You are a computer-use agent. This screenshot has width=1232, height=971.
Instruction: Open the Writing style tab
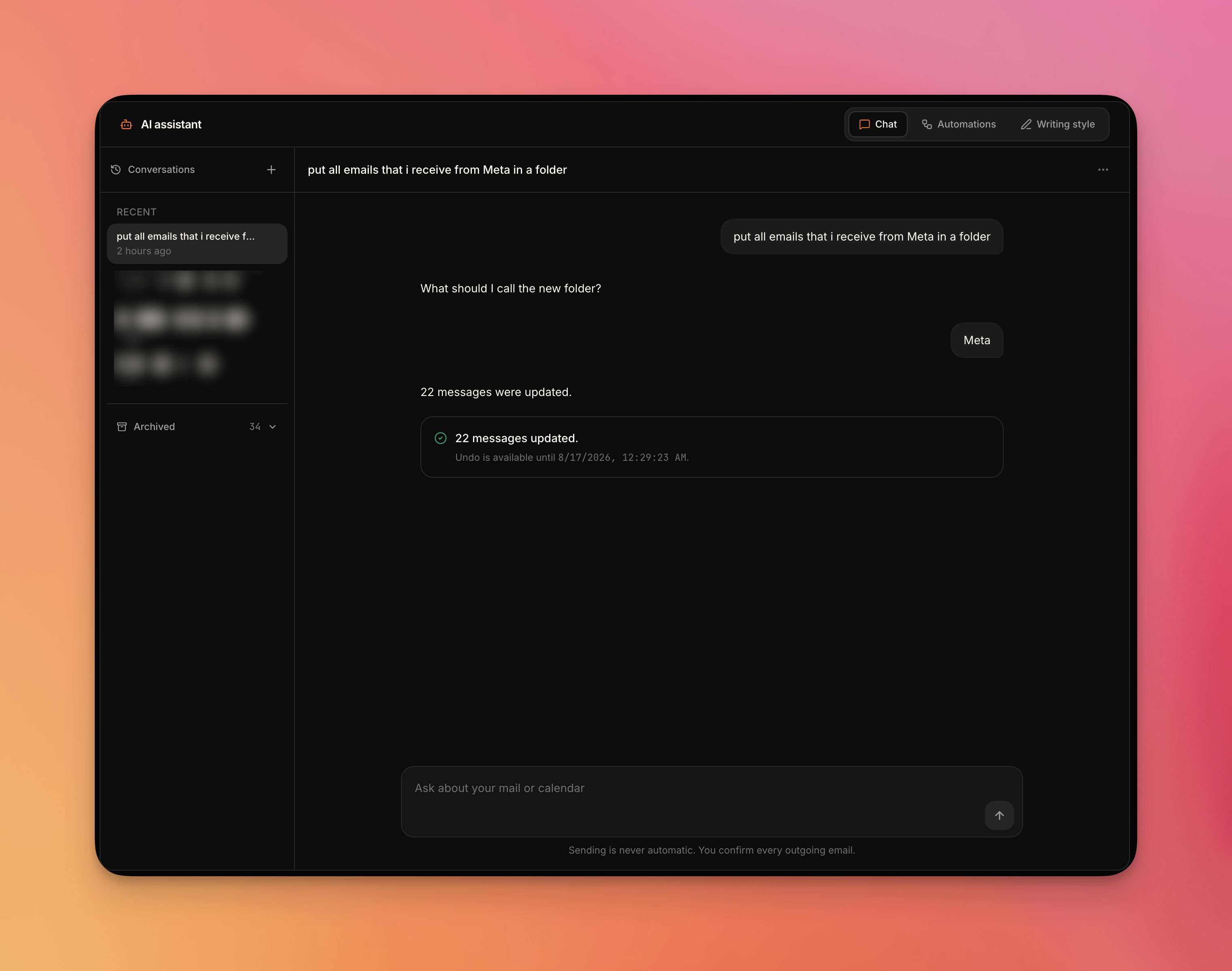(x=1057, y=124)
